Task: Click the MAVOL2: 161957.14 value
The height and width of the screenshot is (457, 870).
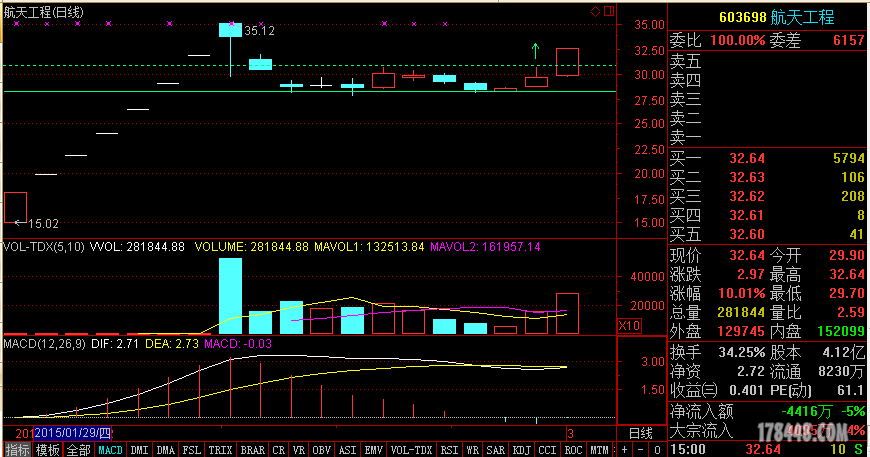Action: 485,247
